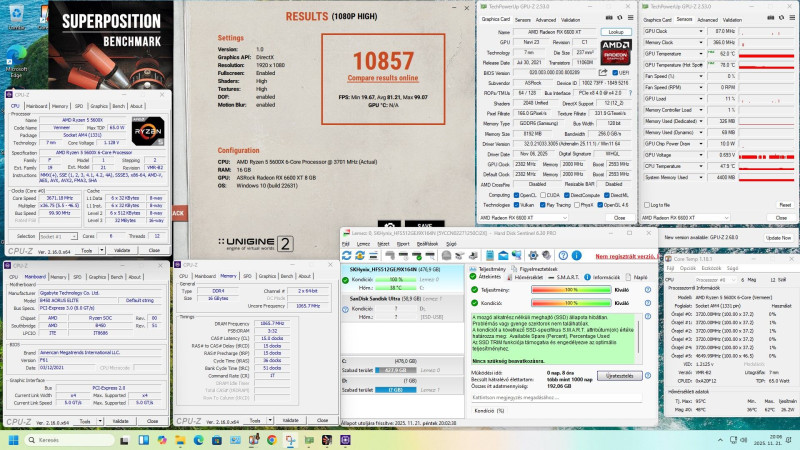Click the Teljesítmény 100% performance bar
Image resolution: width=800 pixels, height=450 pixels.
[571, 290]
